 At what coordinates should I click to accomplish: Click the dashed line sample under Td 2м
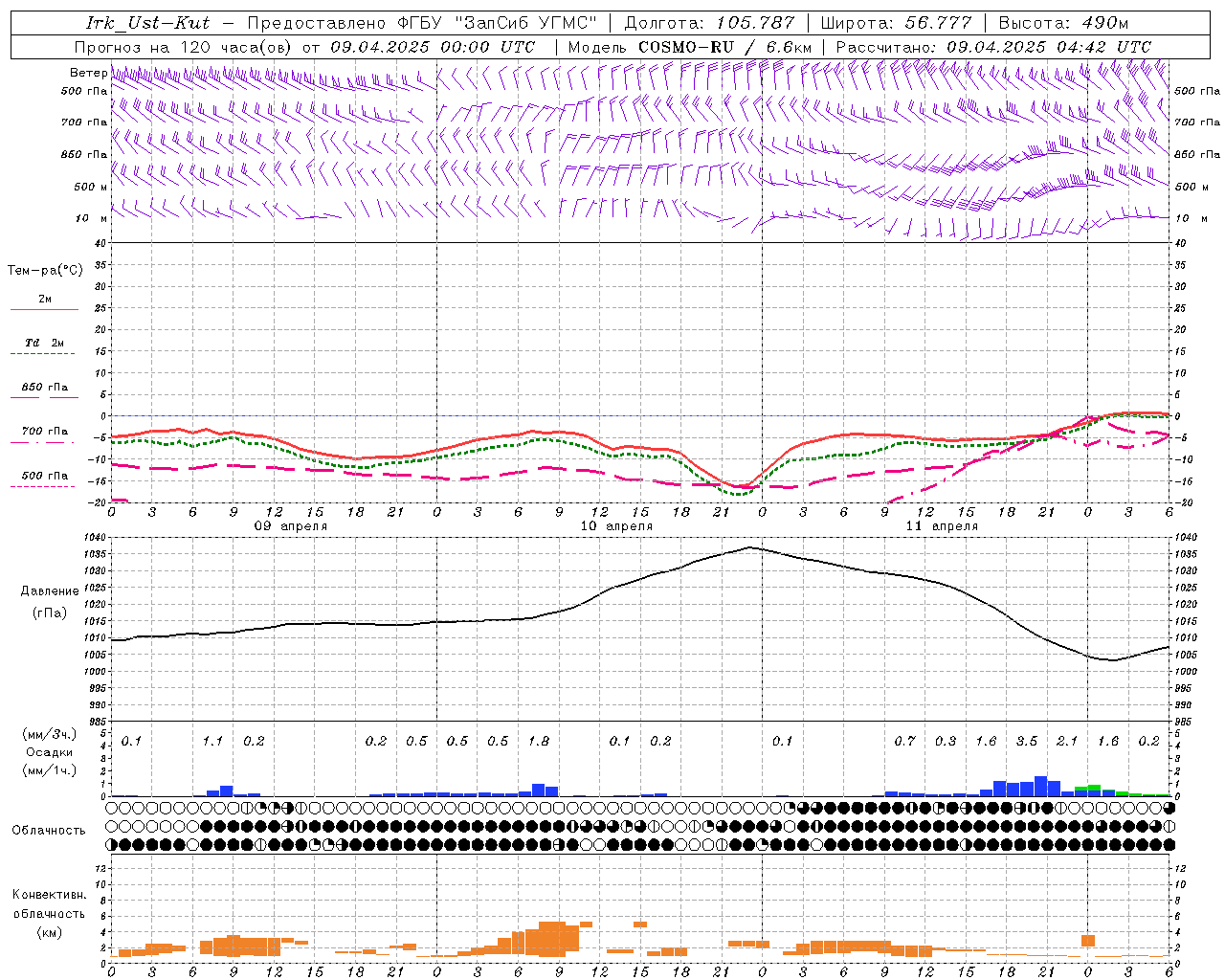point(42,353)
